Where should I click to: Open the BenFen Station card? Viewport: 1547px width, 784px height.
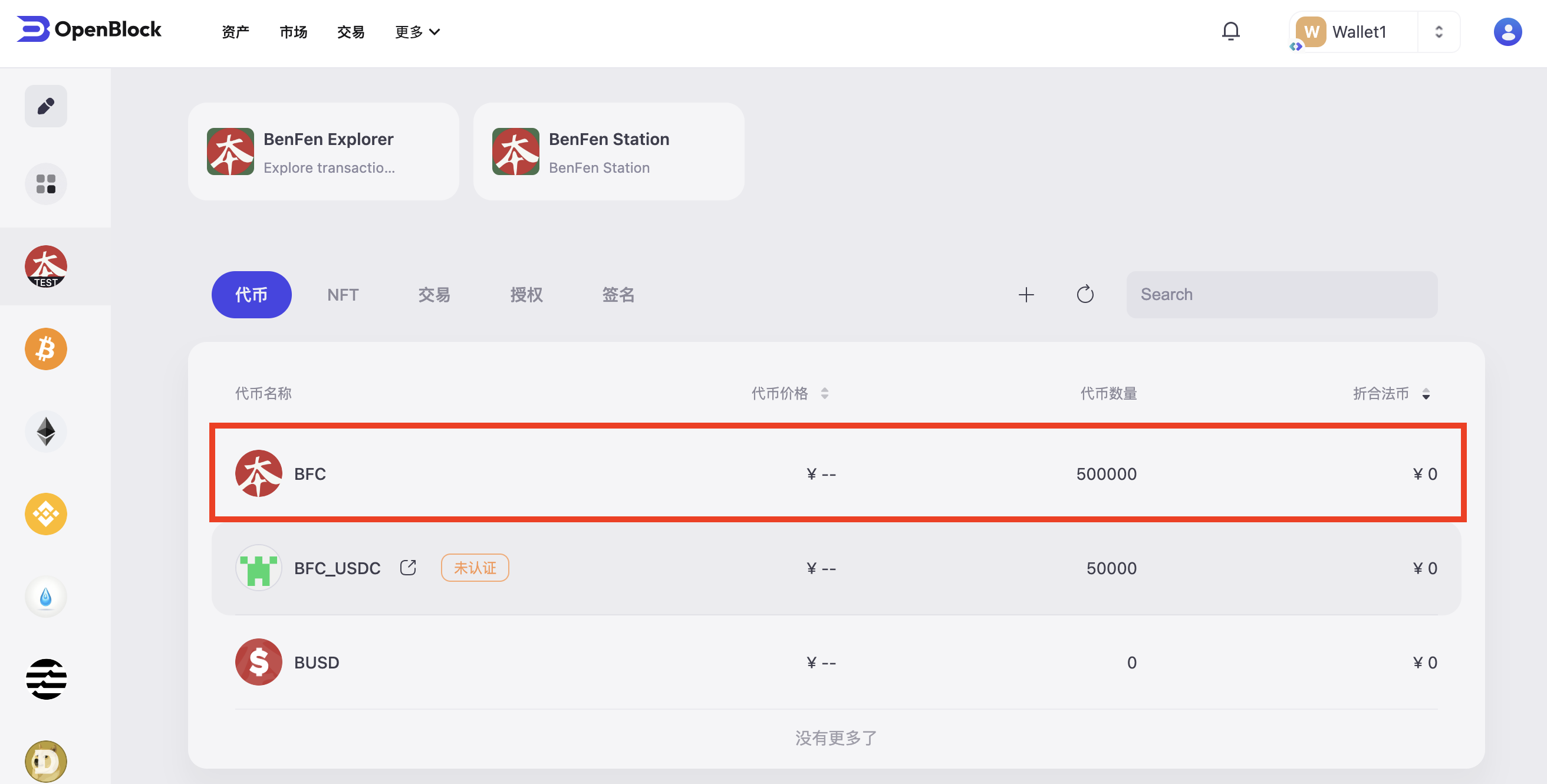click(608, 151)
